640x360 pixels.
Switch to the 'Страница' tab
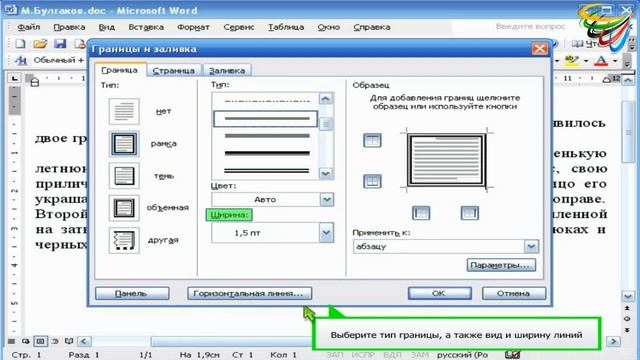pos(174,71)
